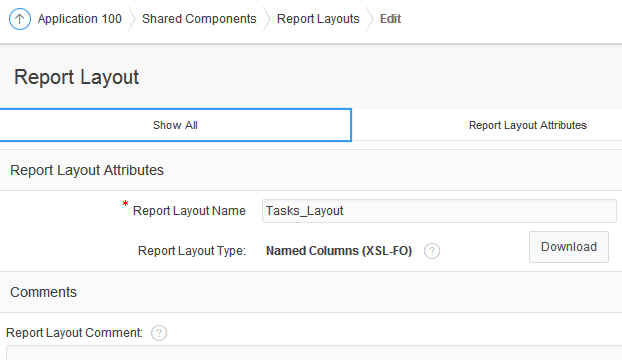622x360 pixels.
Task: Click inside the Report Layout Comment textarea
Action: 313,353
